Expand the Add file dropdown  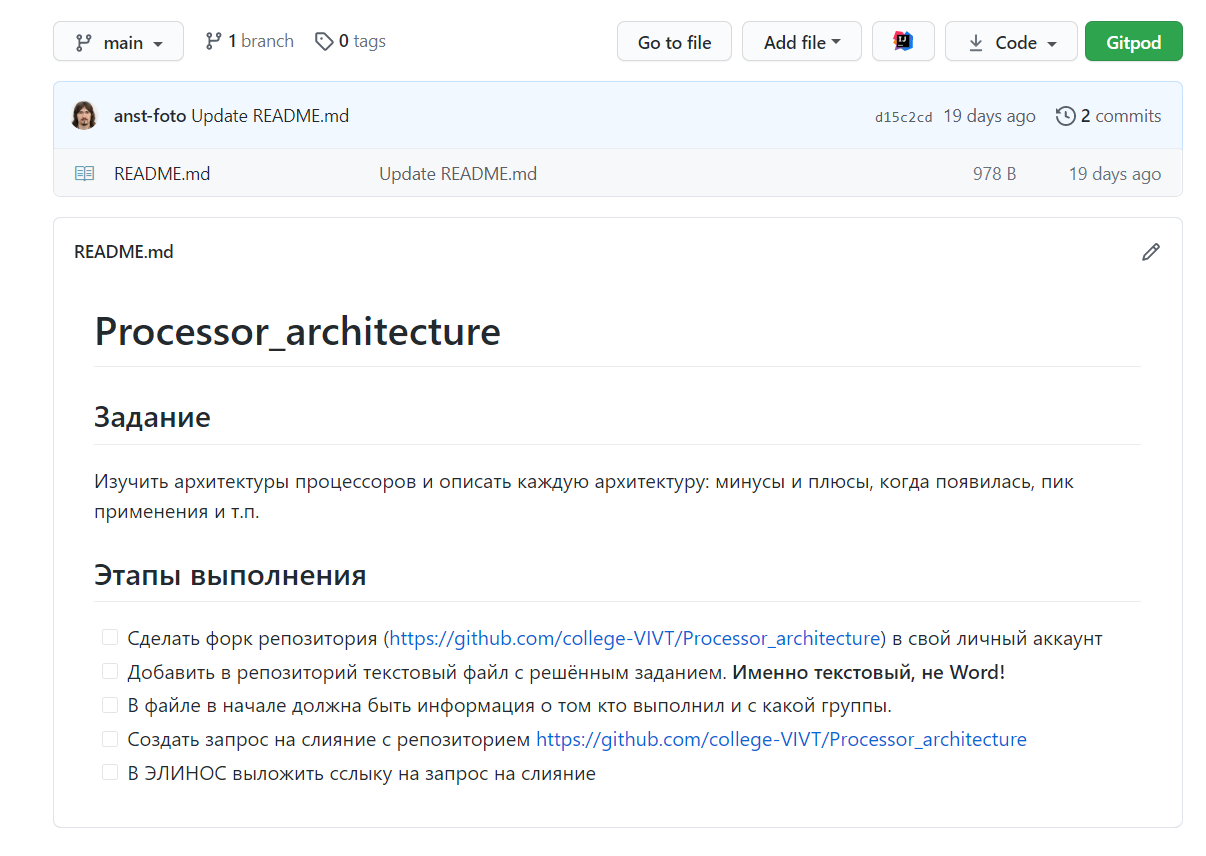tap(801, 41)
